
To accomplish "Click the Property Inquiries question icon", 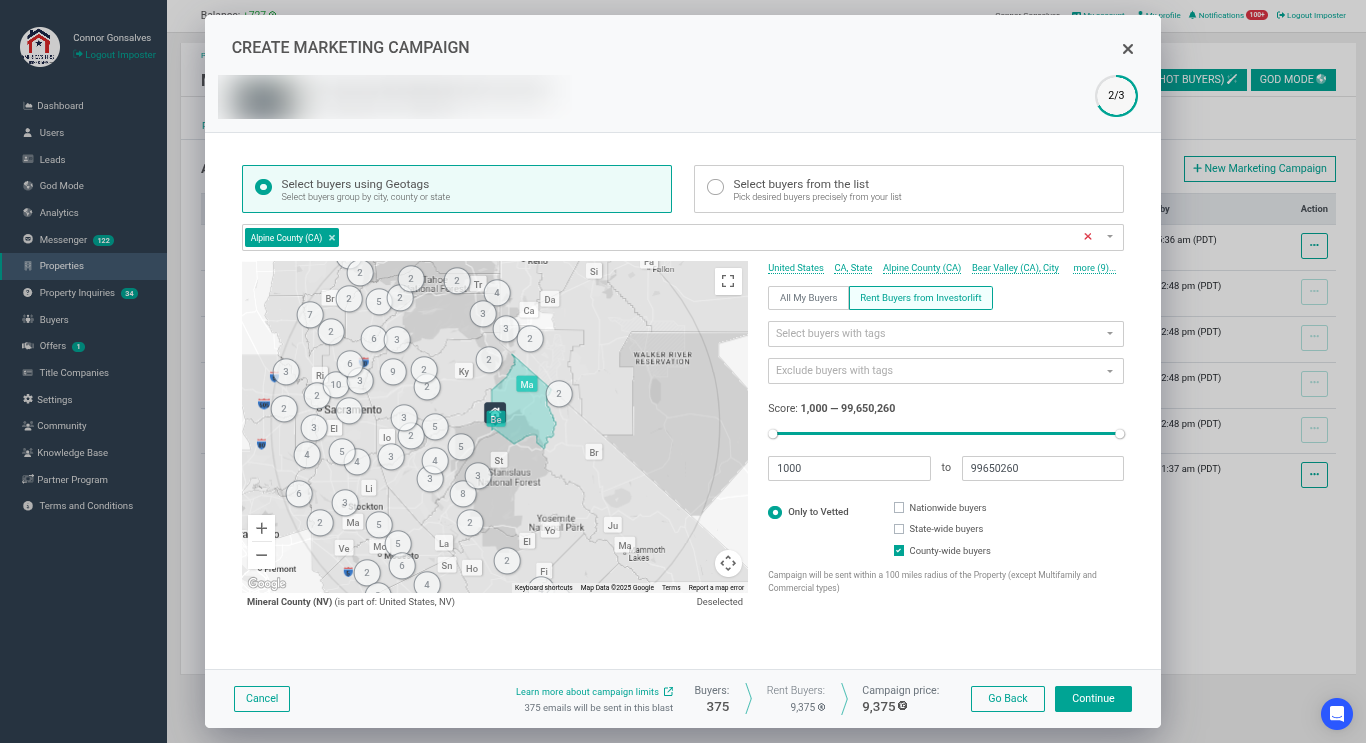I will 28,293.
